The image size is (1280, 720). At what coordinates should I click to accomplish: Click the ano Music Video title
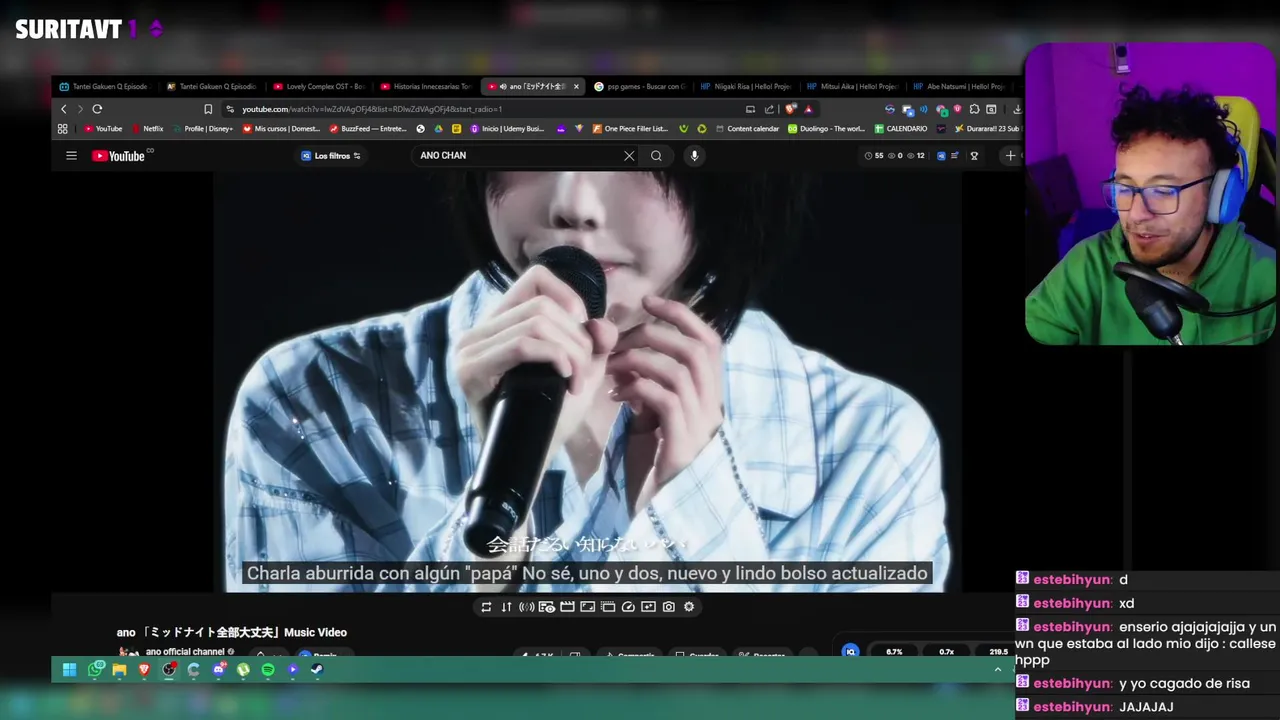(x=232, y=633)
